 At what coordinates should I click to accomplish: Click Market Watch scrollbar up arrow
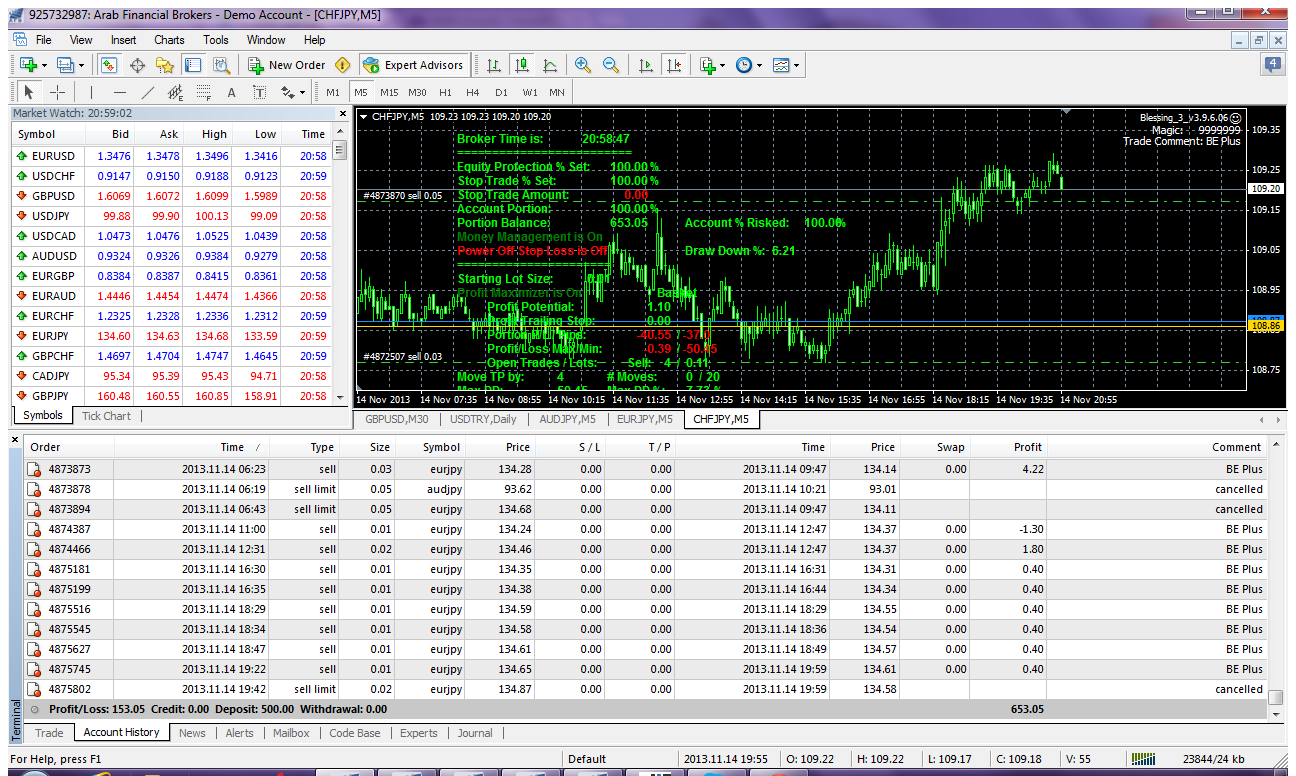coord(340,132)
